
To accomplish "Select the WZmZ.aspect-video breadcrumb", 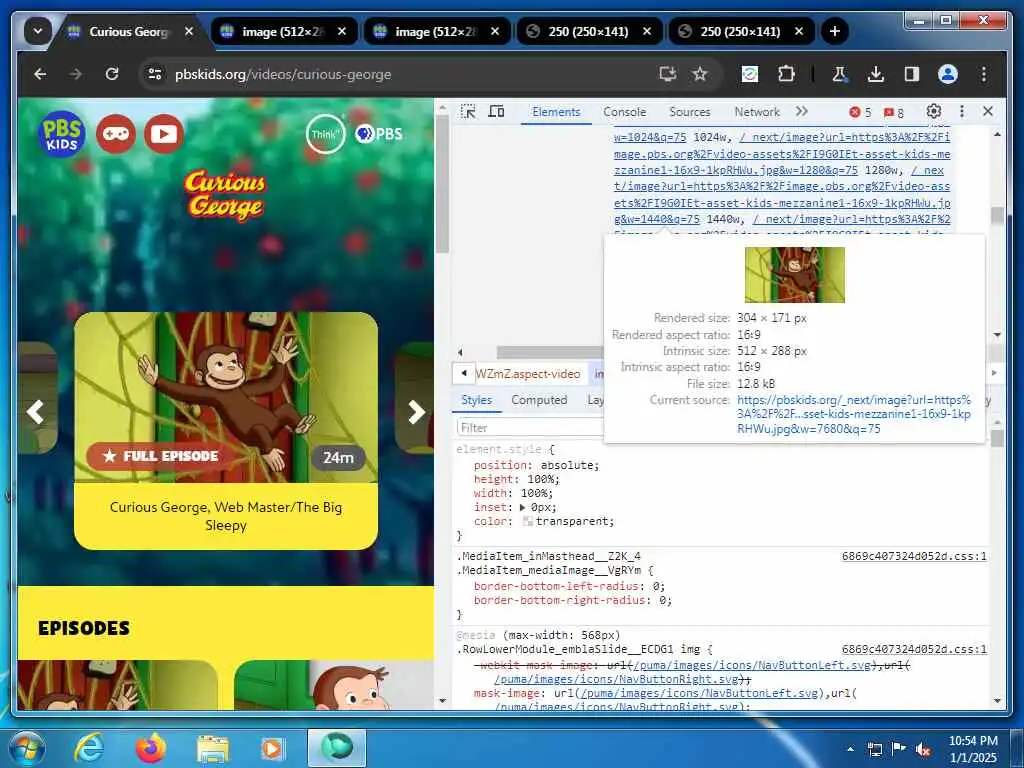I will (x=528, y=374).
